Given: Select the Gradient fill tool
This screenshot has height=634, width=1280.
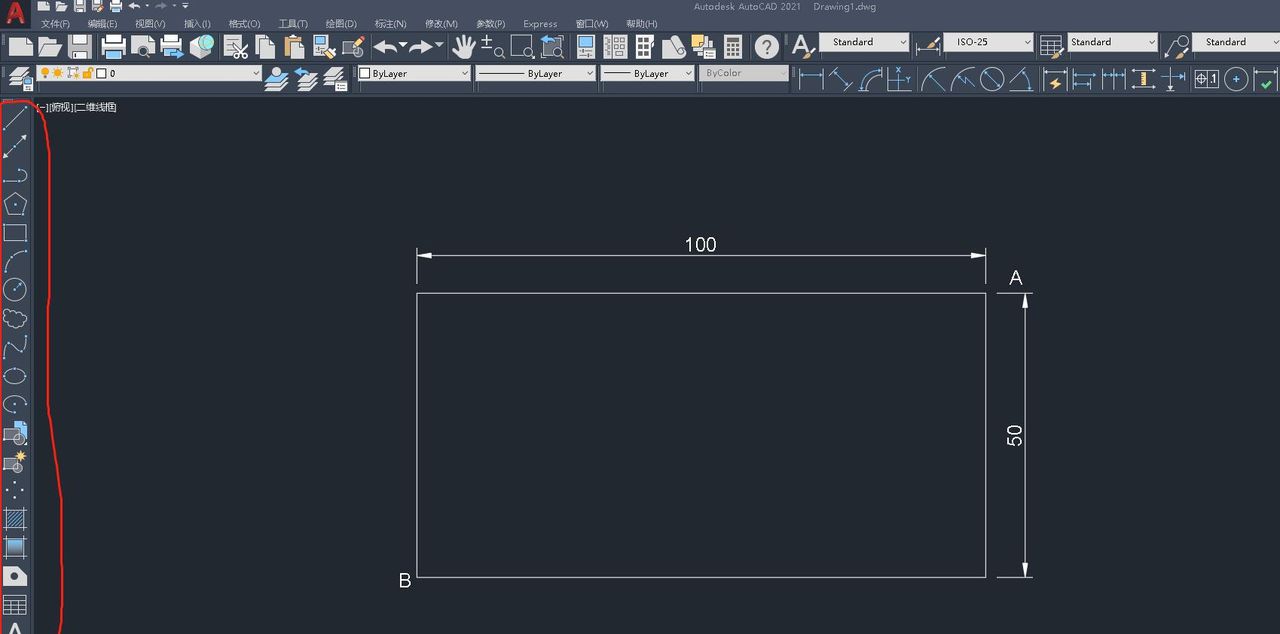Looking at the screenshot, I should point(15,547).
